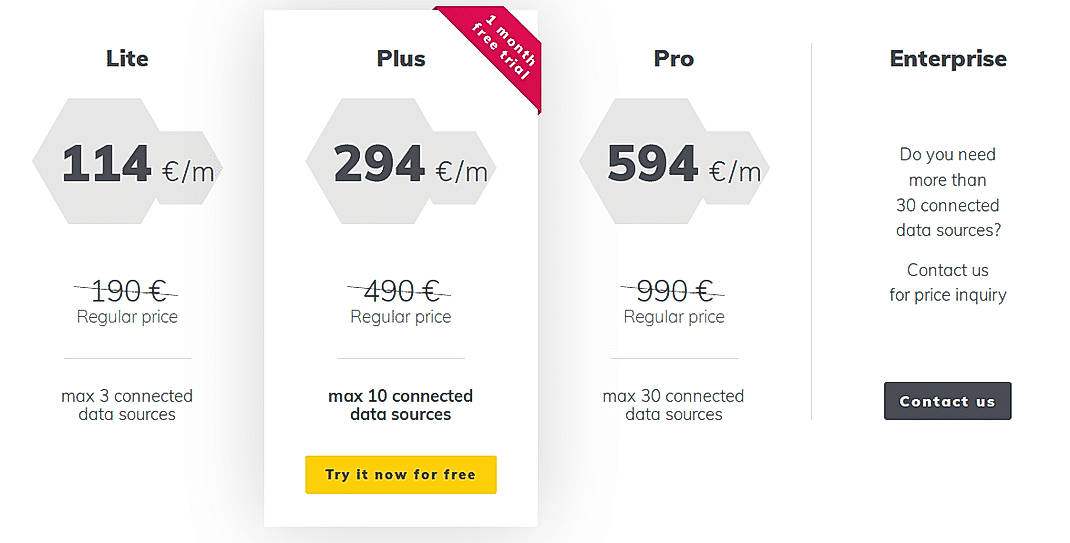Click the crossed-out 490 € regular price

[400, 291]
